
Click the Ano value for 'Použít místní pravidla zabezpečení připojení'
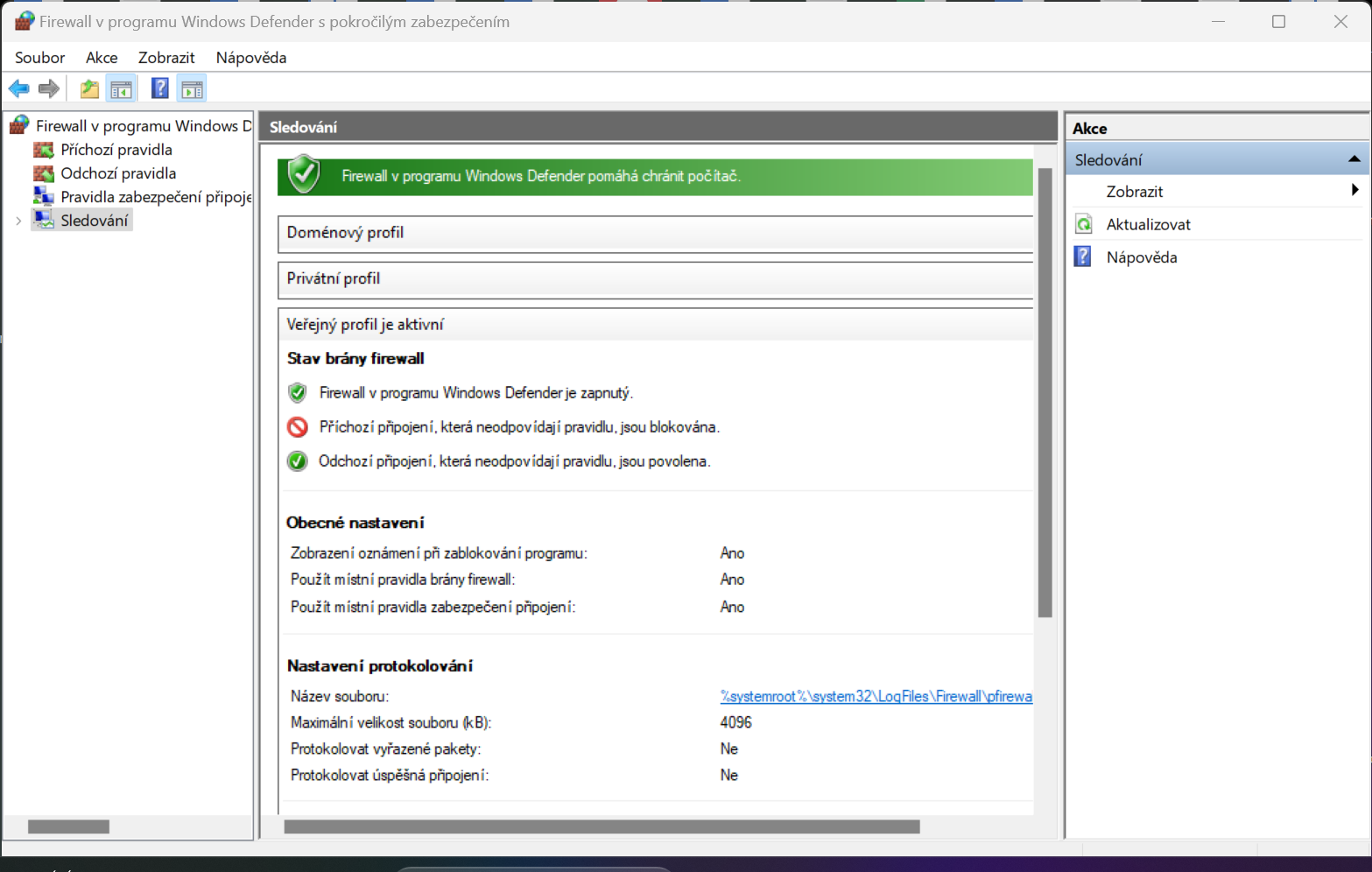click(732, 607)
